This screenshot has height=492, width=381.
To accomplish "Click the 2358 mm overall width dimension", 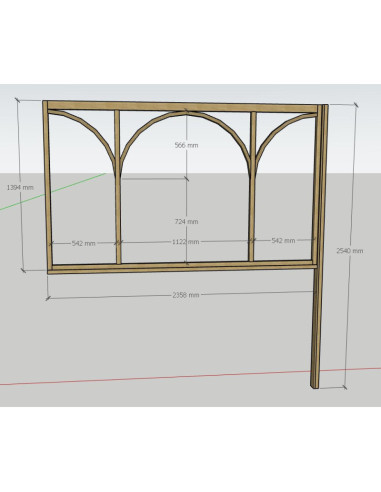I will coord(186,295).
